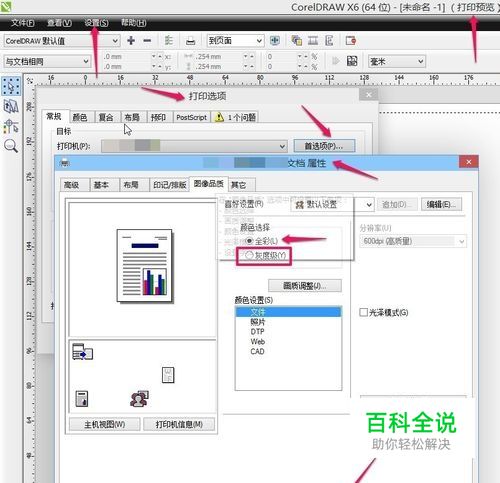Click the document transfer icon in the lower panel
This screenshot has height=483, width=500.
(82, 352)
